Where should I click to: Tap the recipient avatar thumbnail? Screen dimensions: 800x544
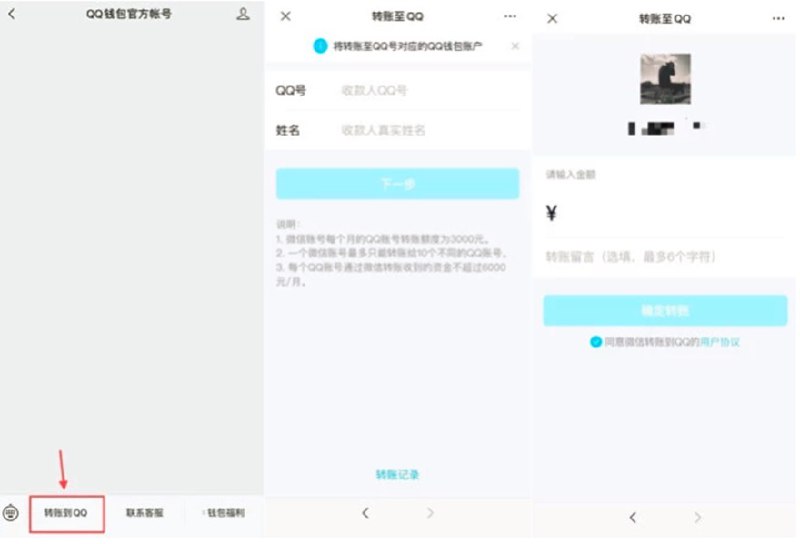pos(665,79)
